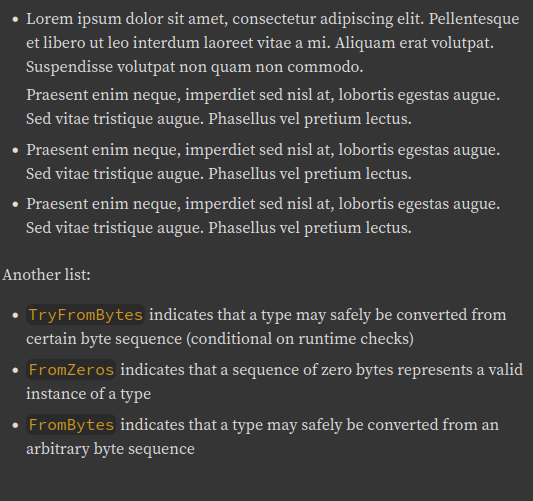Click the bullet marker beside the FromZeros item
533x501 pixels.
[15, 370]
